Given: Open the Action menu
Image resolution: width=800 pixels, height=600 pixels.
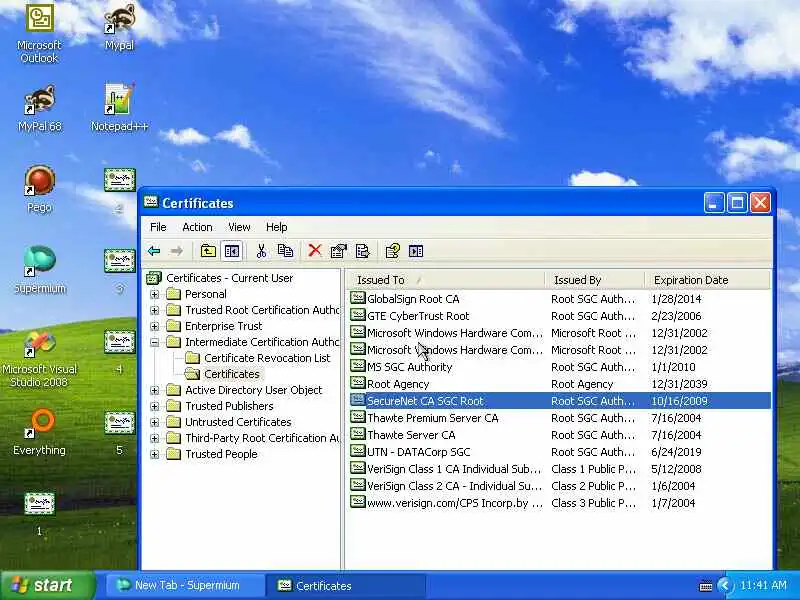Looking at the screenshot, I should 197,227.
